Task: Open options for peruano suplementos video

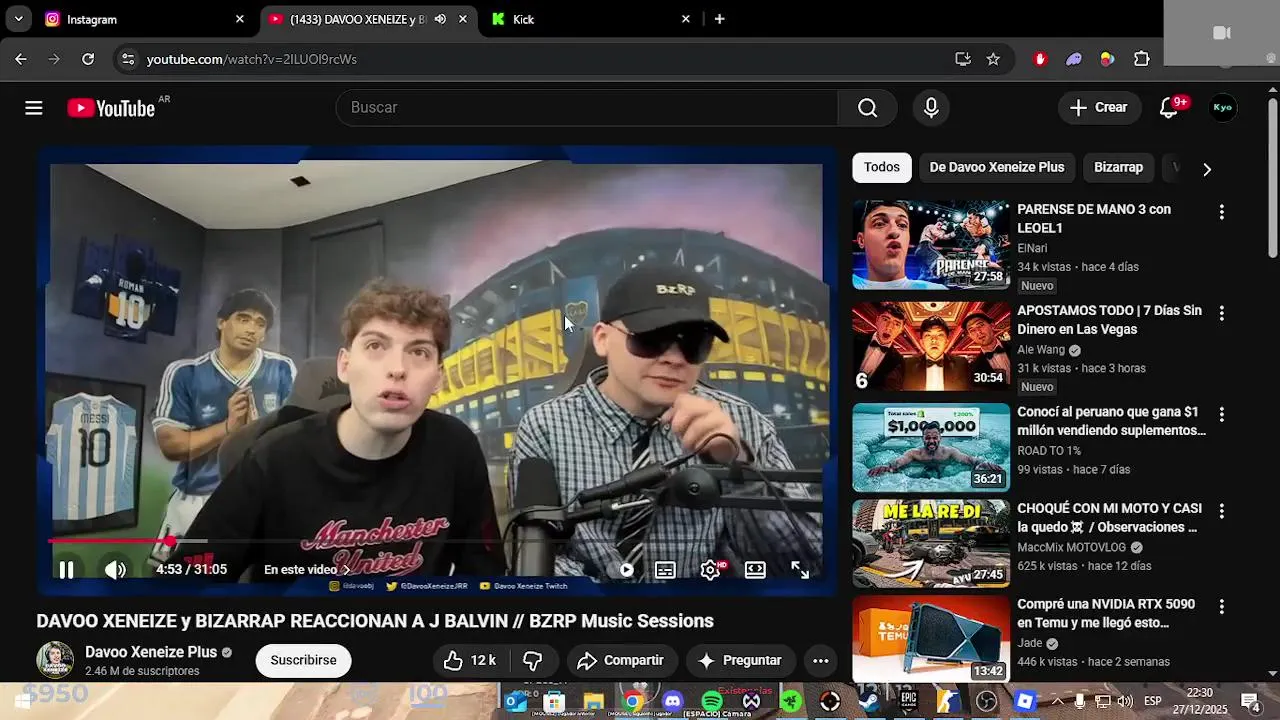Action: (x=1221, y=414)
